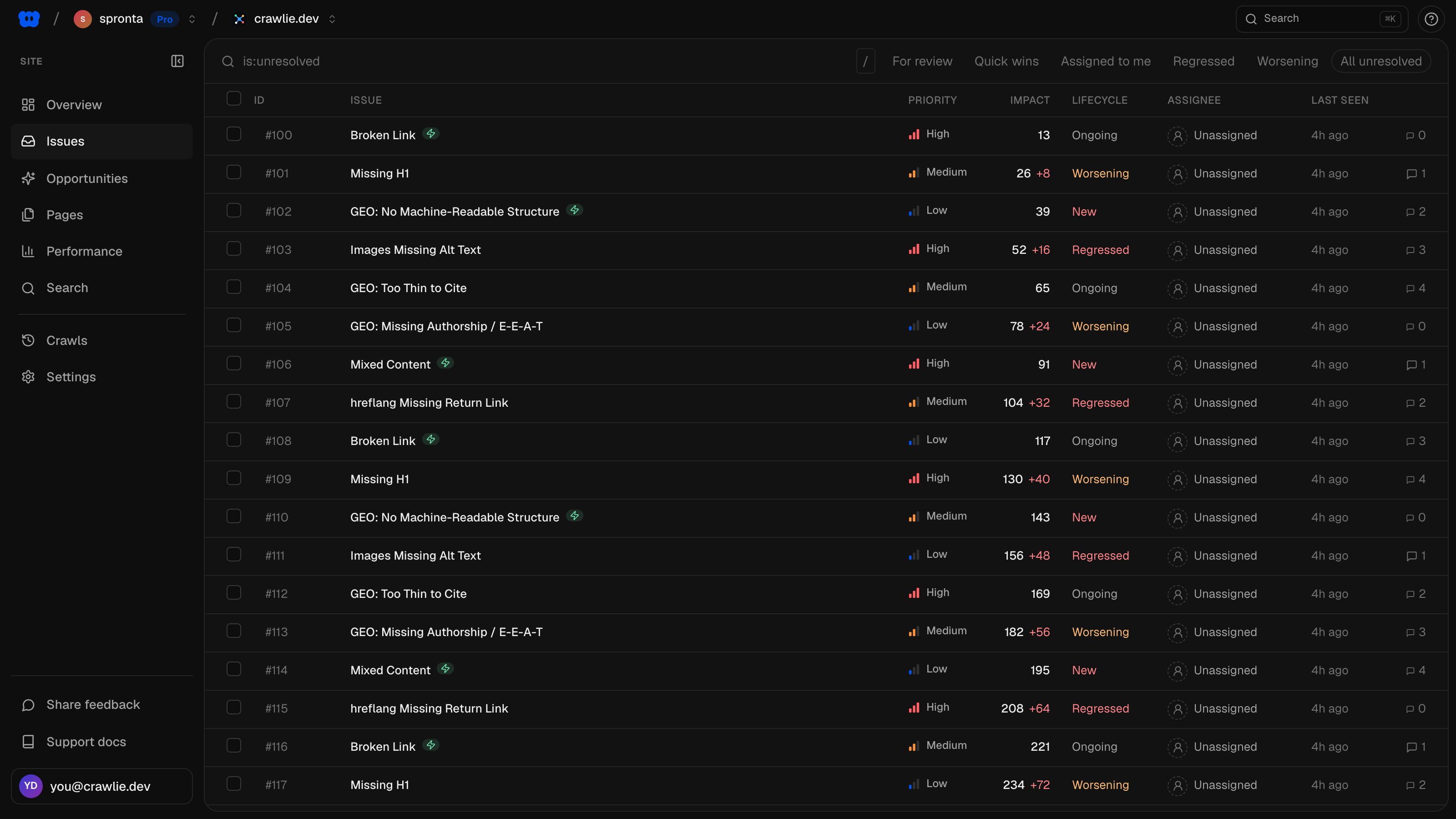Open Performance chart icon in sidebar

point(28,252)
